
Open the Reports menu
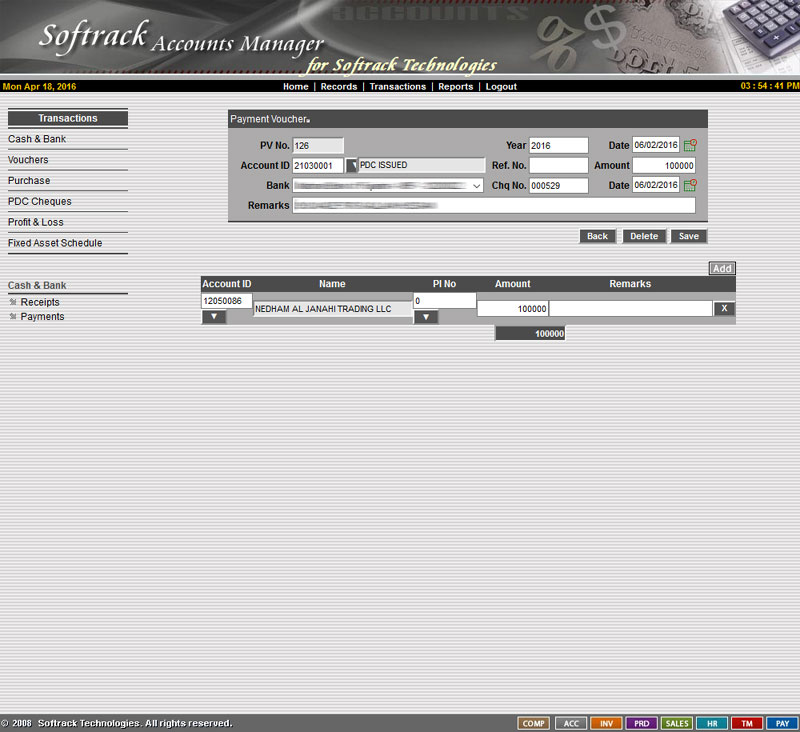[455, 87]
